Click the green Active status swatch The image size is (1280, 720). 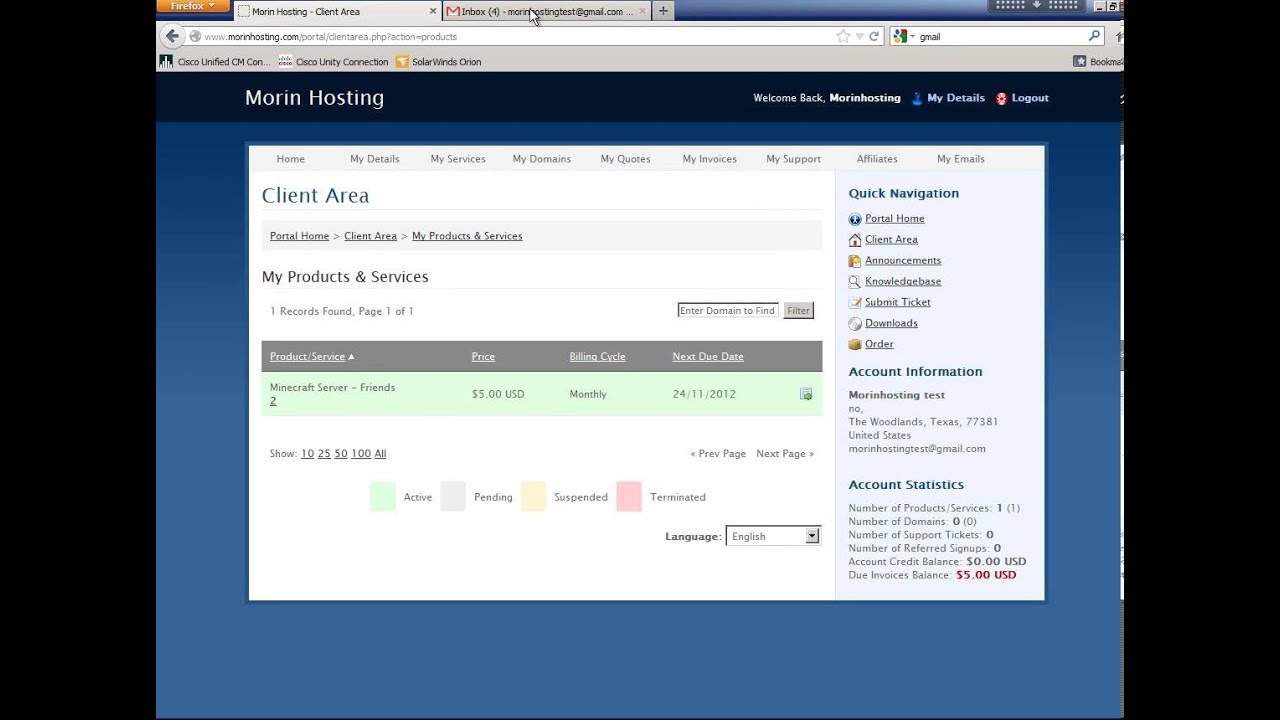click(x=383, y=497)
